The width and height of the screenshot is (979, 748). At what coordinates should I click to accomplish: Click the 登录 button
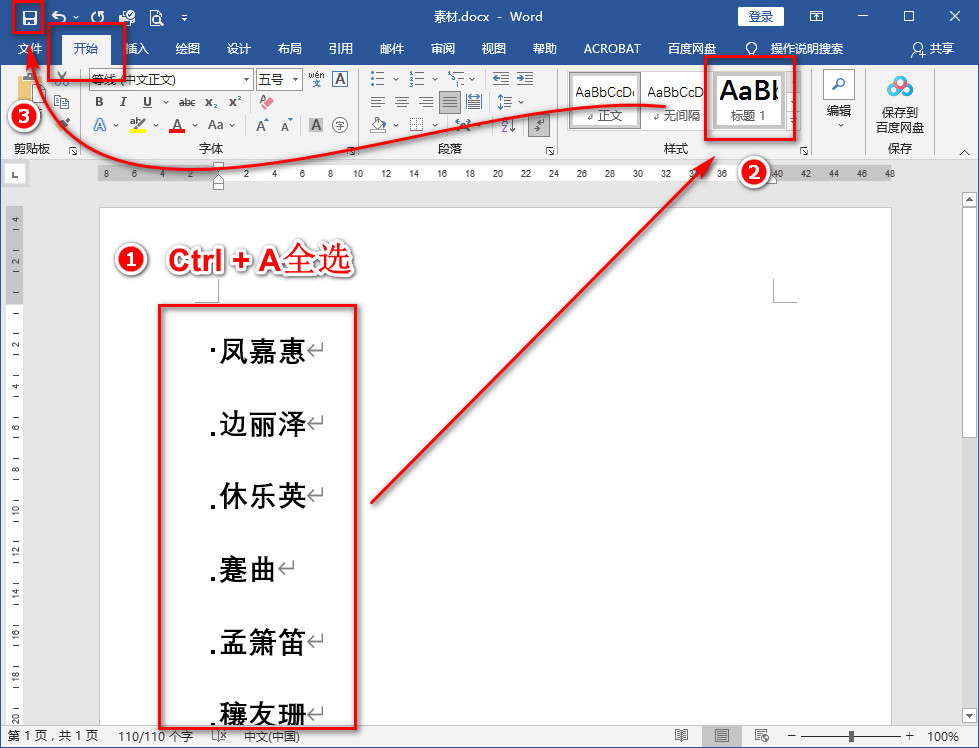[760, 16]
